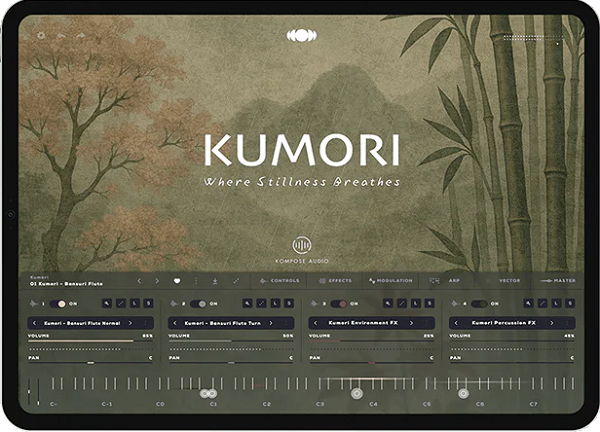Click the layer 3 pan slider

tap(371, 362)
